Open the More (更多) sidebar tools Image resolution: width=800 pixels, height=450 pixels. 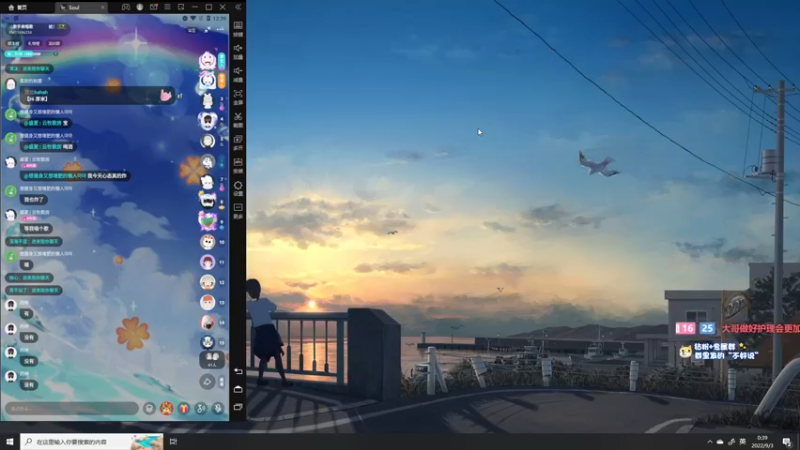point(238,210)
